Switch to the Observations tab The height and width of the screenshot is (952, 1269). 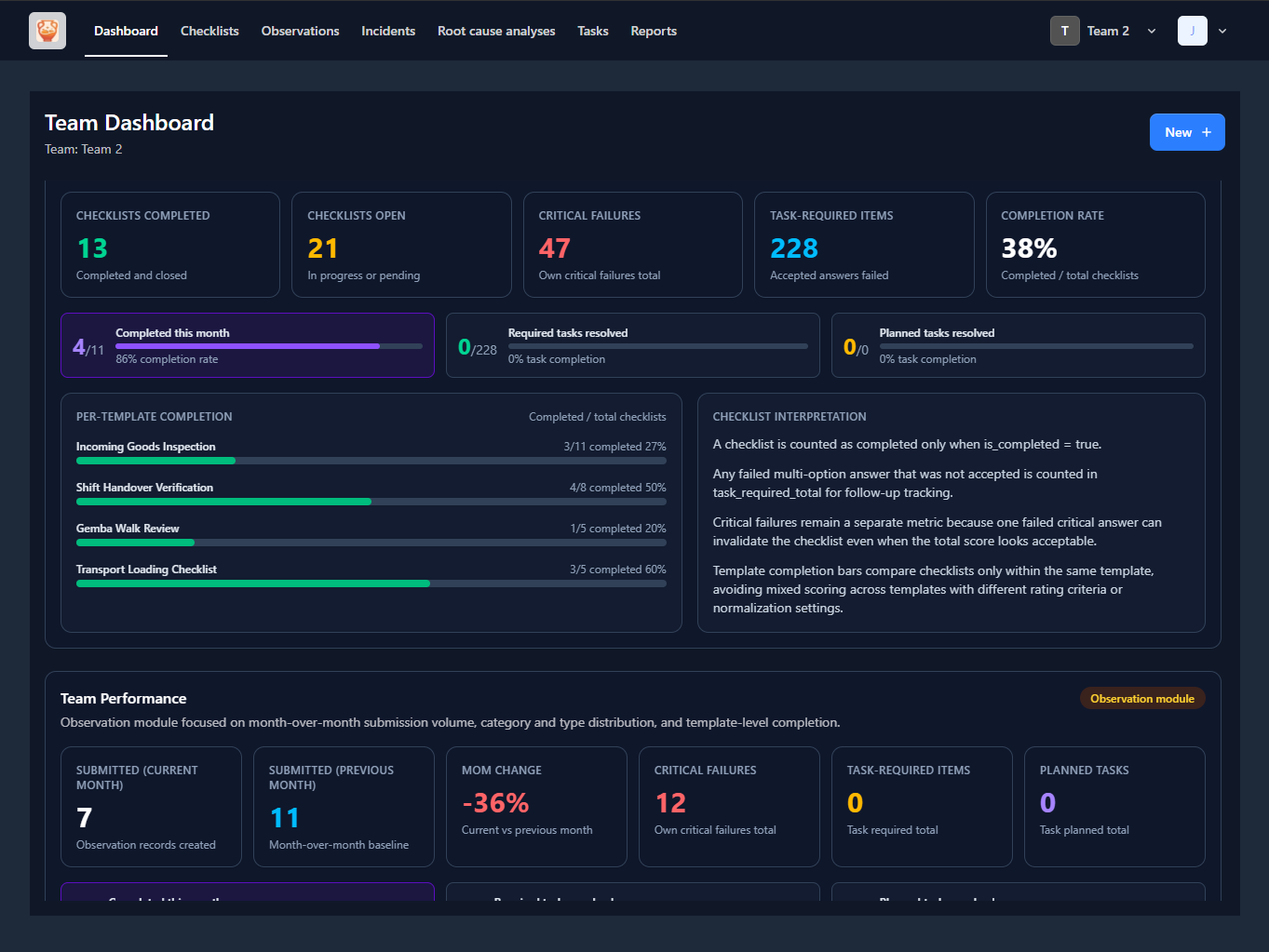(x=300, y=31)
